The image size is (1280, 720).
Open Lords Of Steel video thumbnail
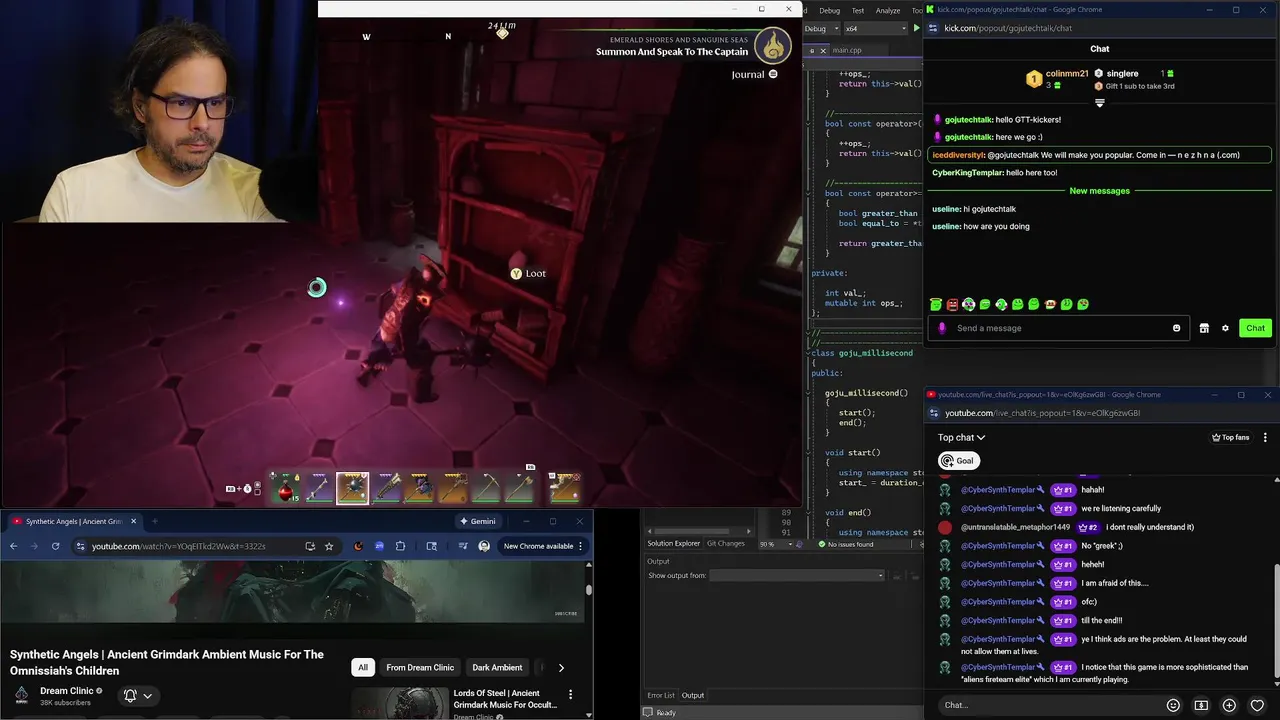398,703
